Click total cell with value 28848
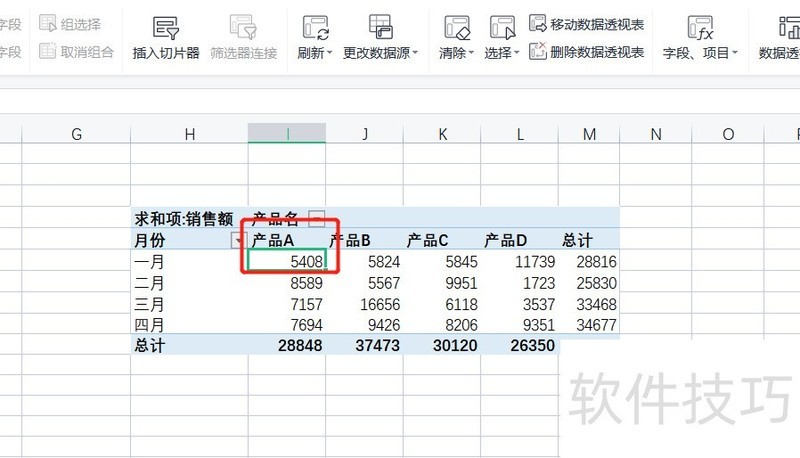Image resolution: width=800 pixels, height=458 pixels. click(x=287, y=345)
